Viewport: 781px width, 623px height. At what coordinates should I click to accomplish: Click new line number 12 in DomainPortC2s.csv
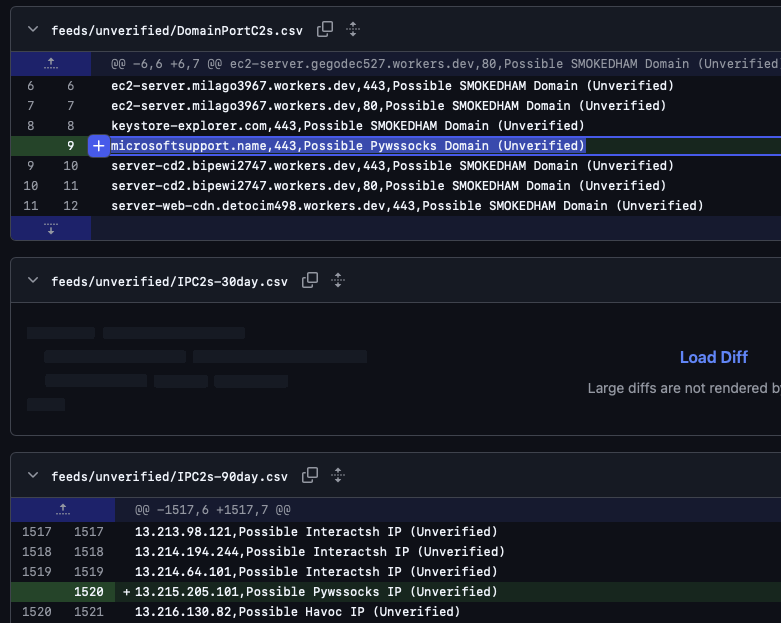click(x=71, y=206)
